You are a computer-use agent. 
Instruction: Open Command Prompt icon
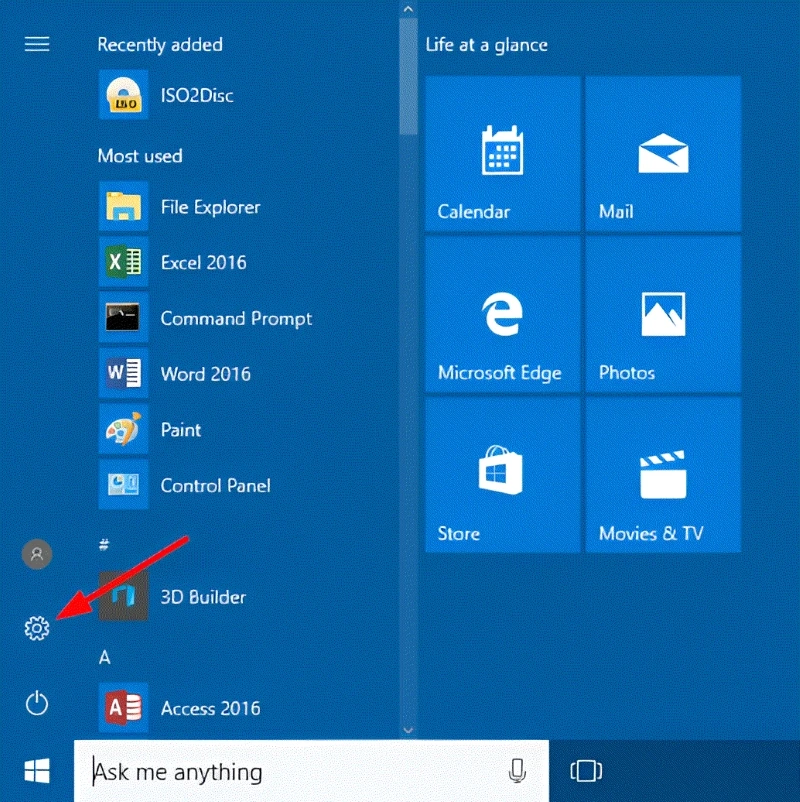click(x=123, y=318)
